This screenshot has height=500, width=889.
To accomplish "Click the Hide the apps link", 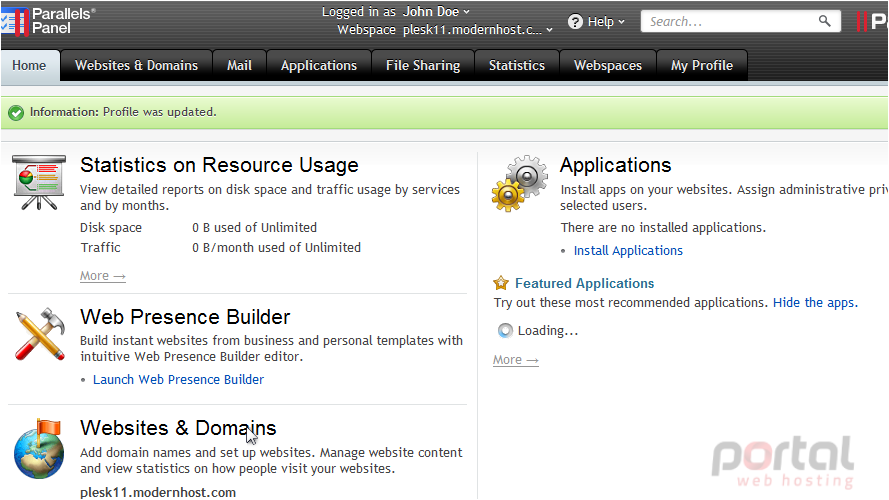I will point(815,302).
